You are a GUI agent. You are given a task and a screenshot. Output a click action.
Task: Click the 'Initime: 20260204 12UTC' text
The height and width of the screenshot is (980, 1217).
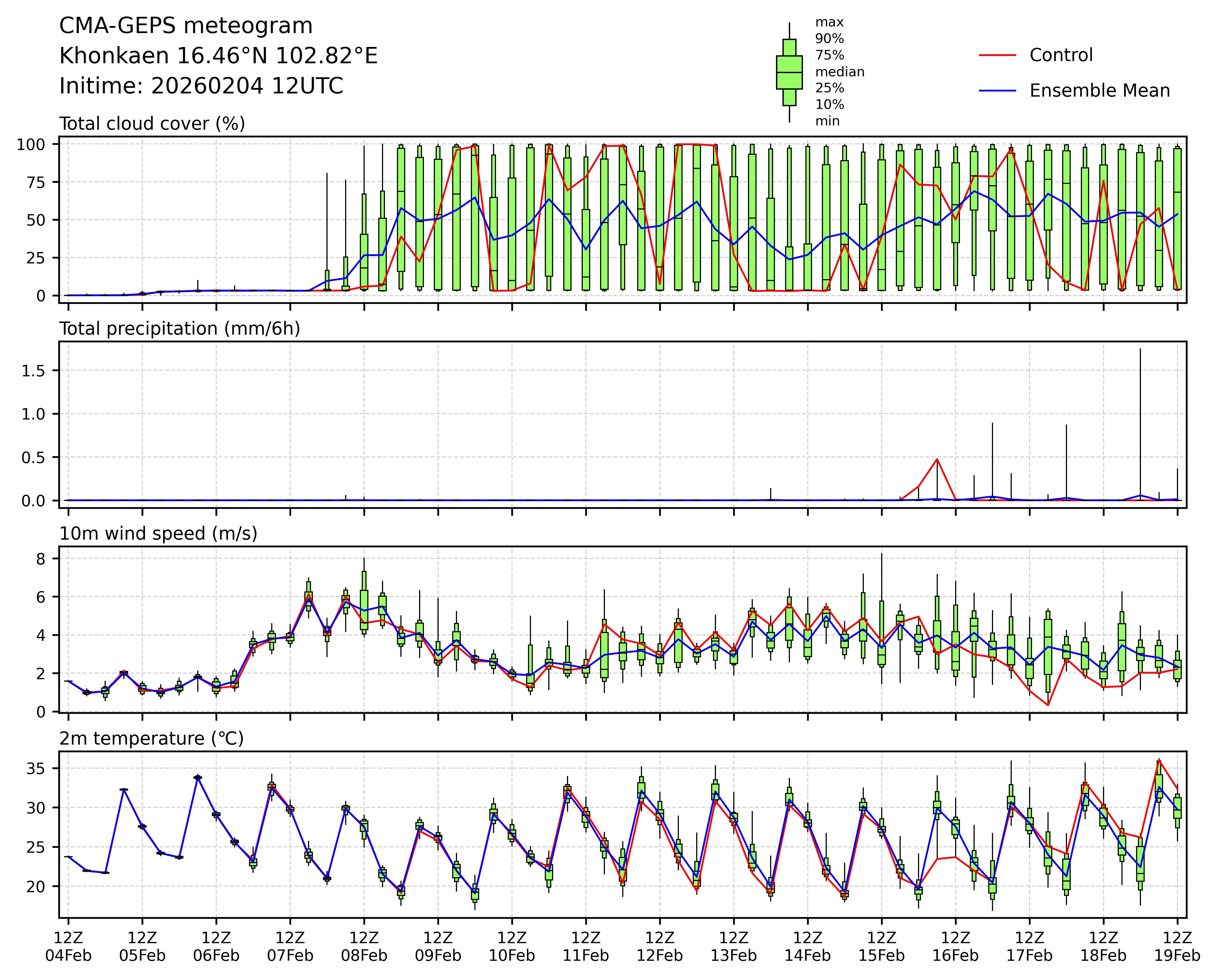click(201, 86)
